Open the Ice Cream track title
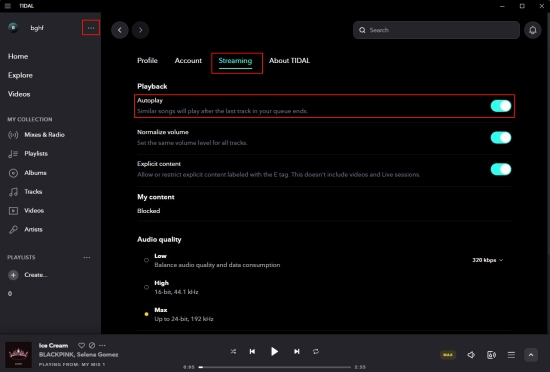The height and width of the screenshot is (372, 550). tap(53, 345)
